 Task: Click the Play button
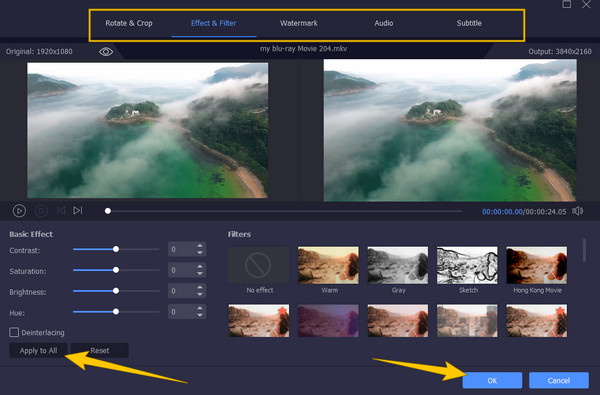(19, 211)
